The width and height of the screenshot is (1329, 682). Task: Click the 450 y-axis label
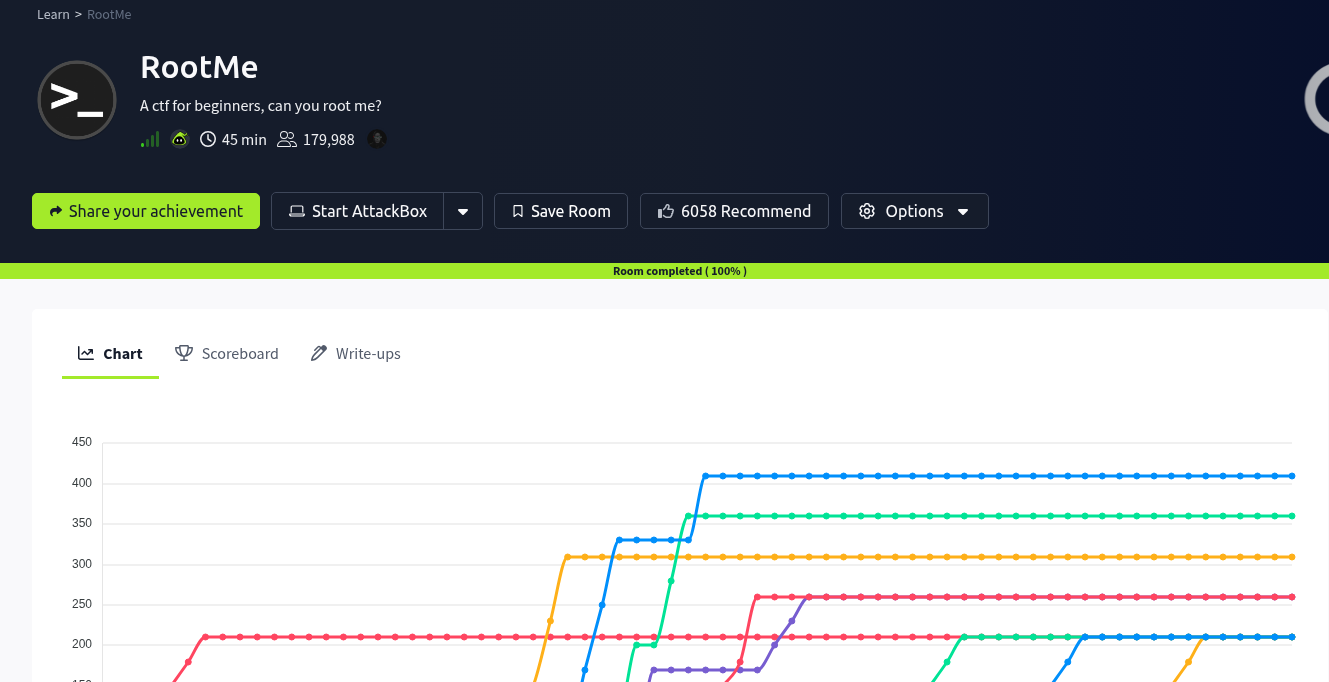pos(82,442)
